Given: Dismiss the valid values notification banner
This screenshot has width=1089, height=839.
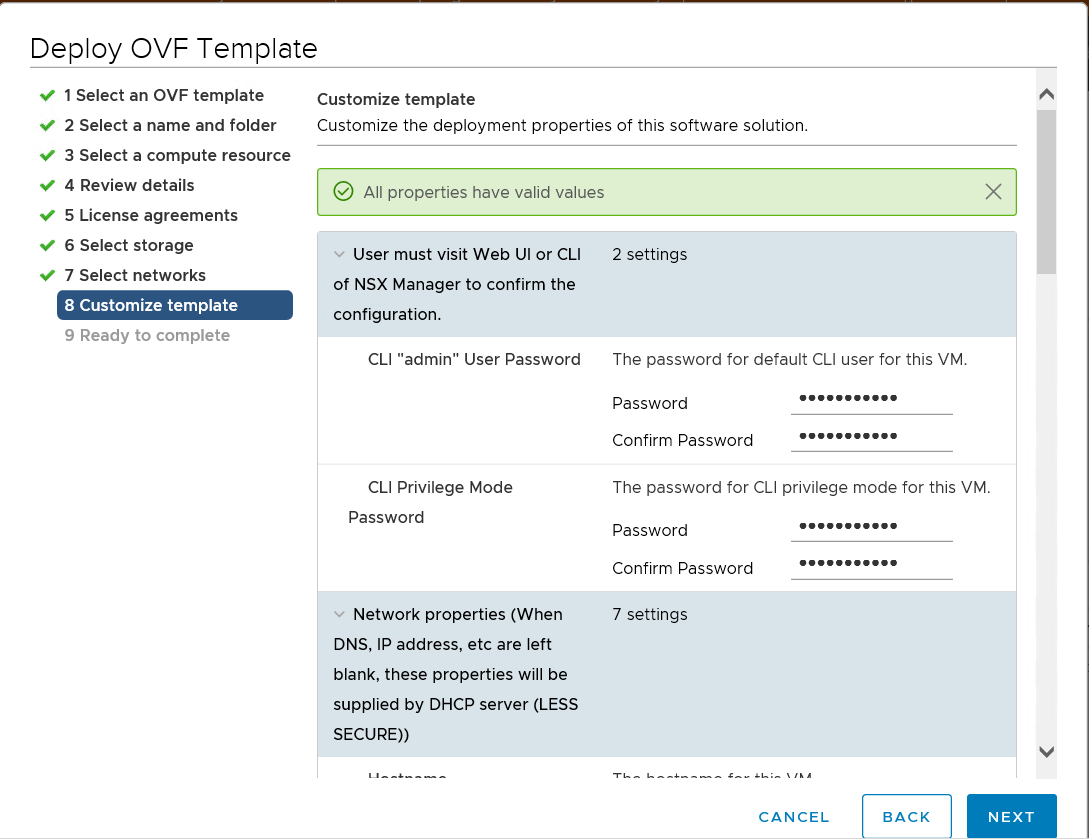Looking at the screenshot, I should (x=993, y=192).
